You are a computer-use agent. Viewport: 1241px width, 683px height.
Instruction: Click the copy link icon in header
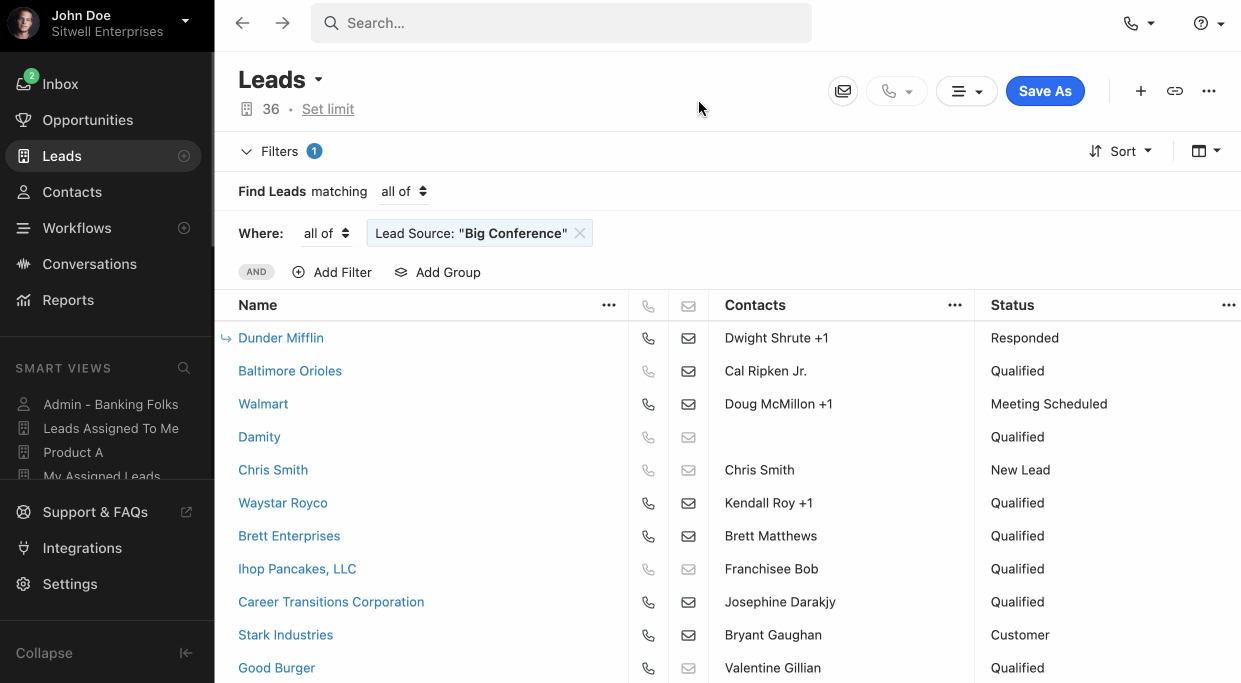coord(1175,91)
